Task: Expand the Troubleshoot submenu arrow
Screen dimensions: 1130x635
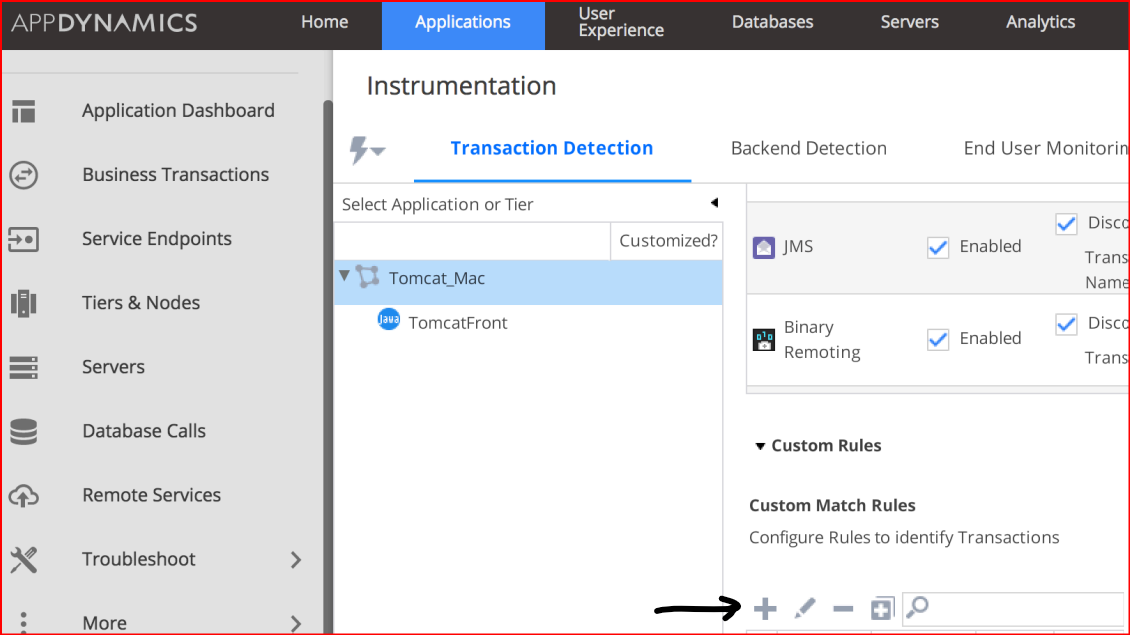Action: tap(295, 560)
